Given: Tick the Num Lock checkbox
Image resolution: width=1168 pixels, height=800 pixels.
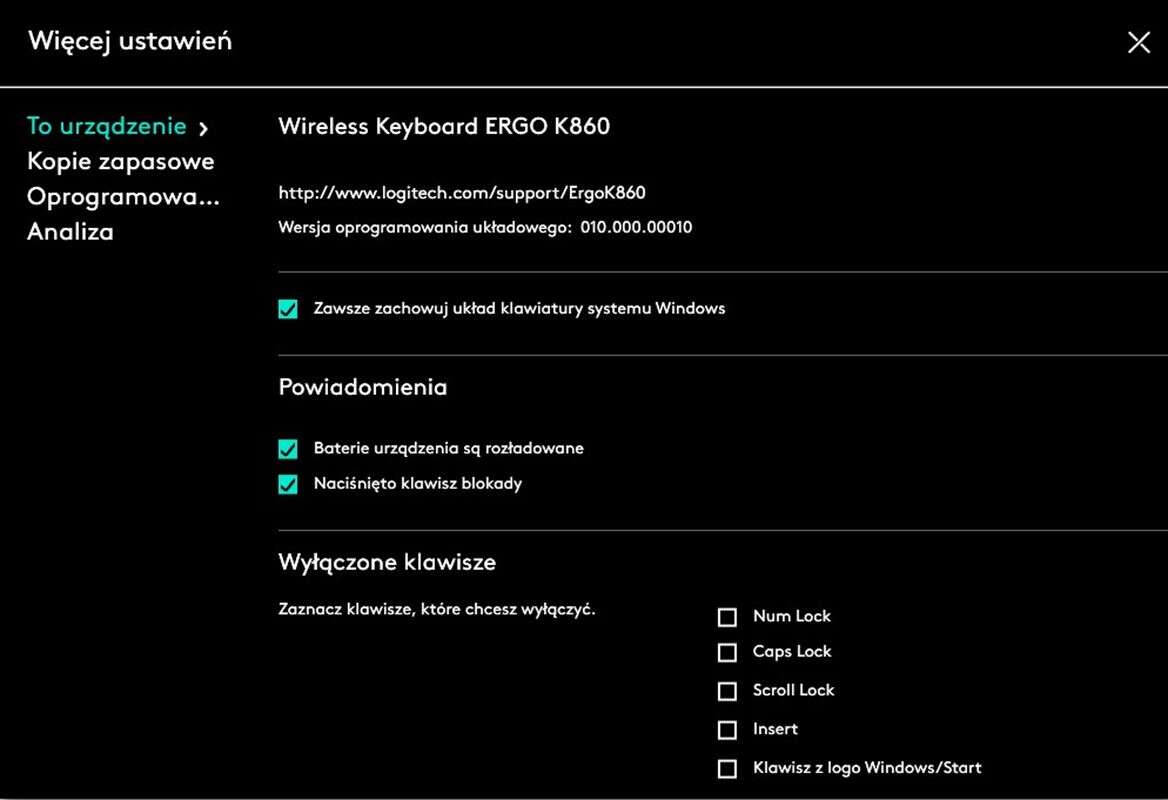Looking at the screenshot, I should (x=727, y=617).
